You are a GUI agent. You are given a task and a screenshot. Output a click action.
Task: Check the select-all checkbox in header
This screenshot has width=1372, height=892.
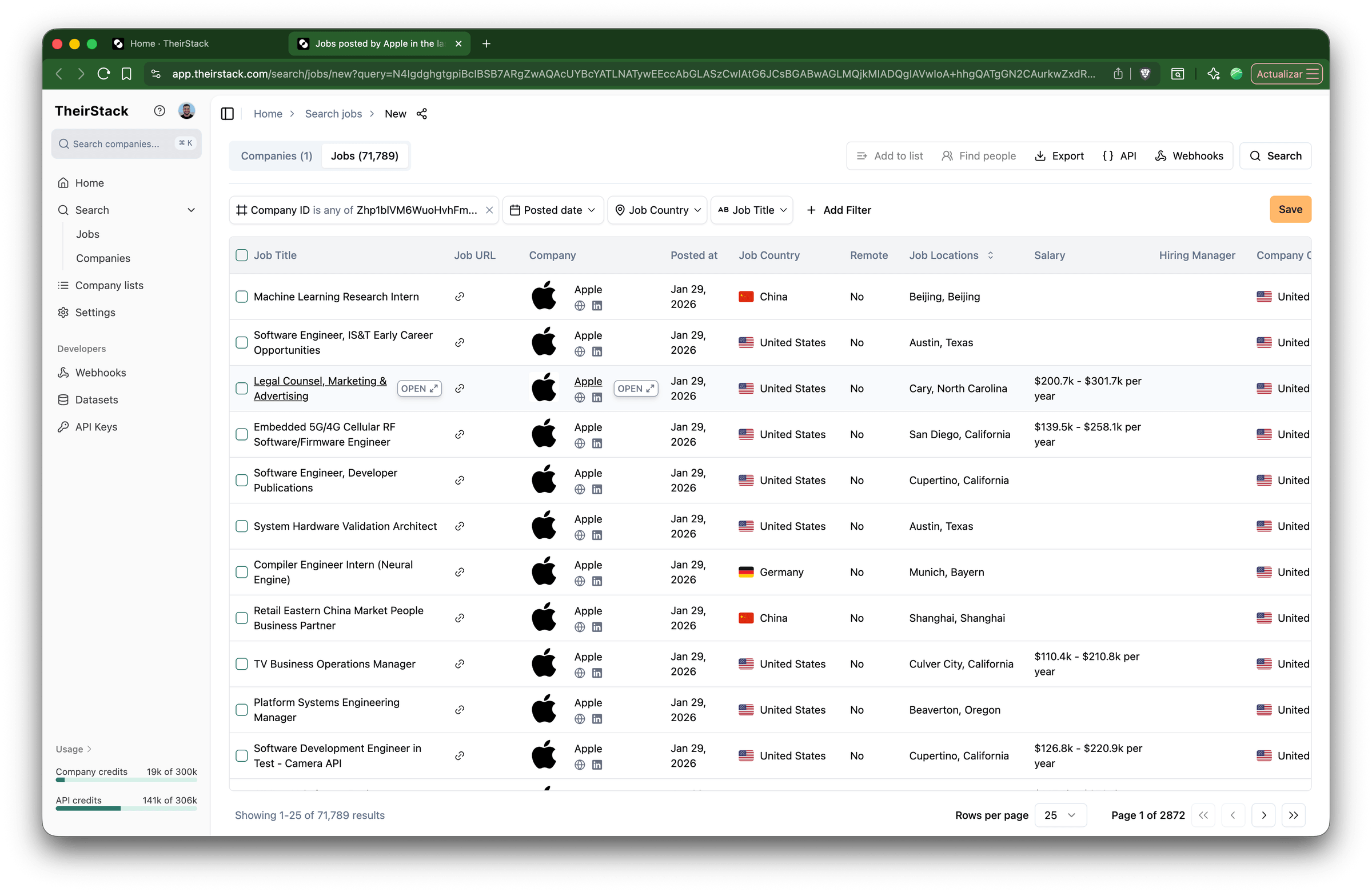tap(242, 255)
